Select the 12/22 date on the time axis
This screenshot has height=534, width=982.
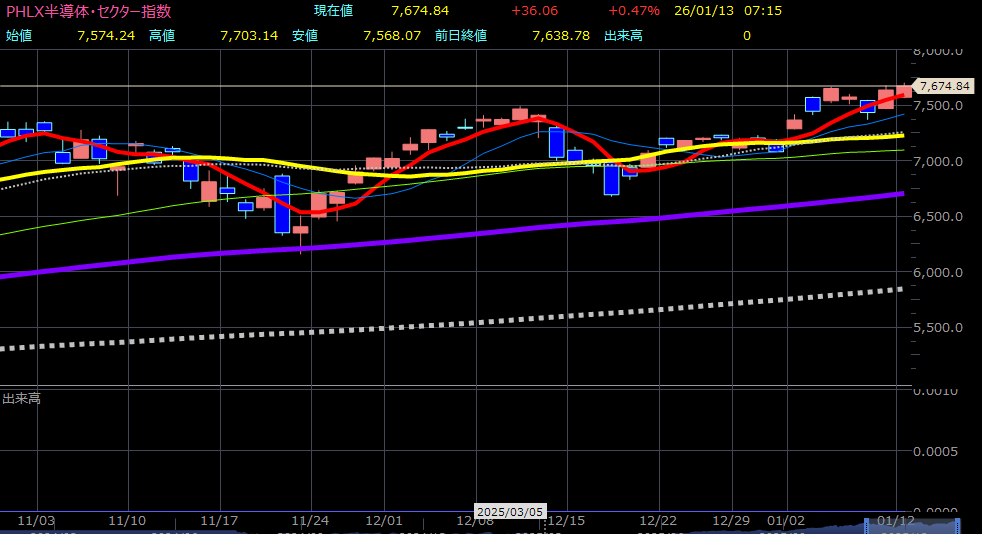[658, 521]
